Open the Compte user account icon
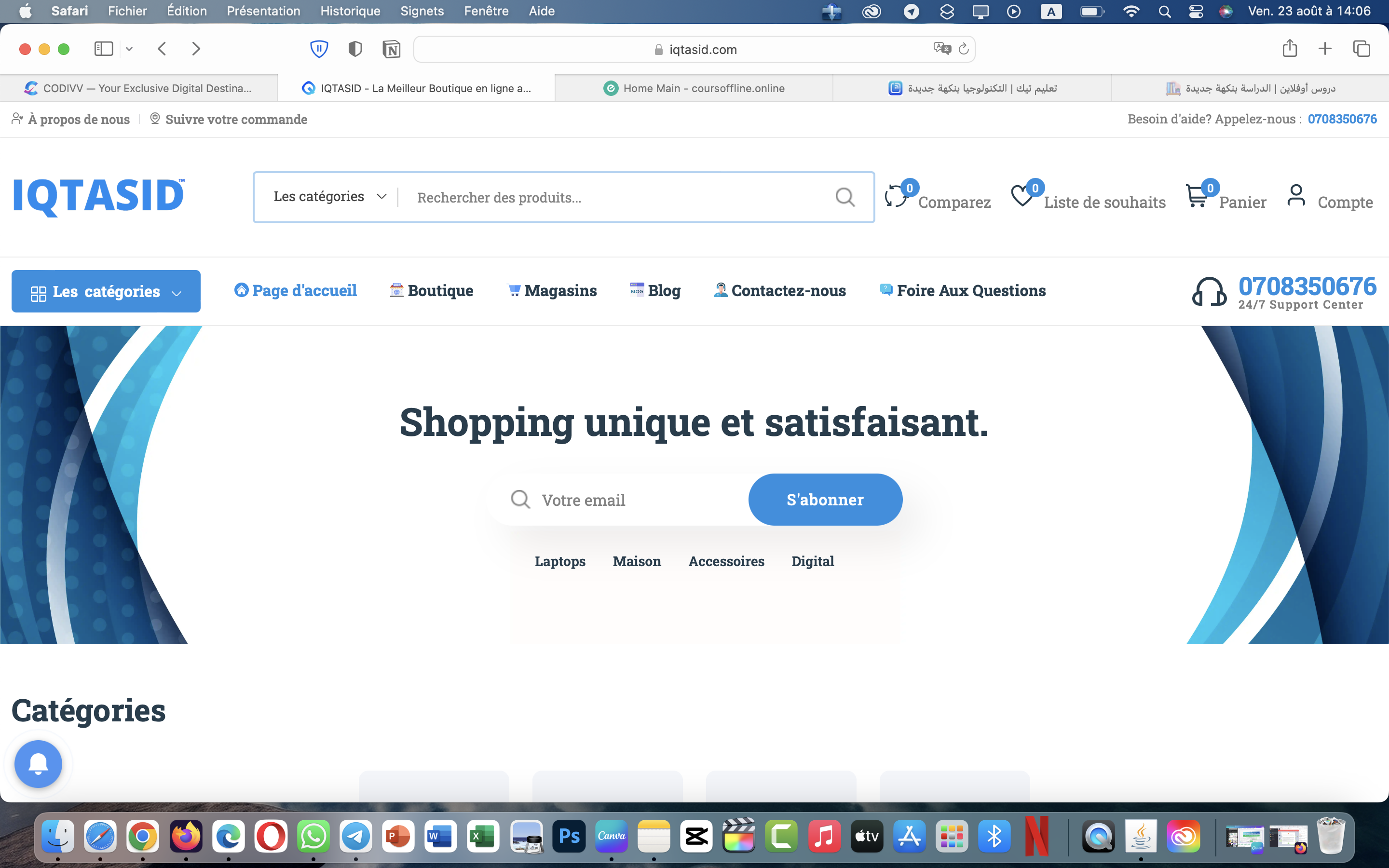The image size is (1389, 868). [x=1296, y=195]
